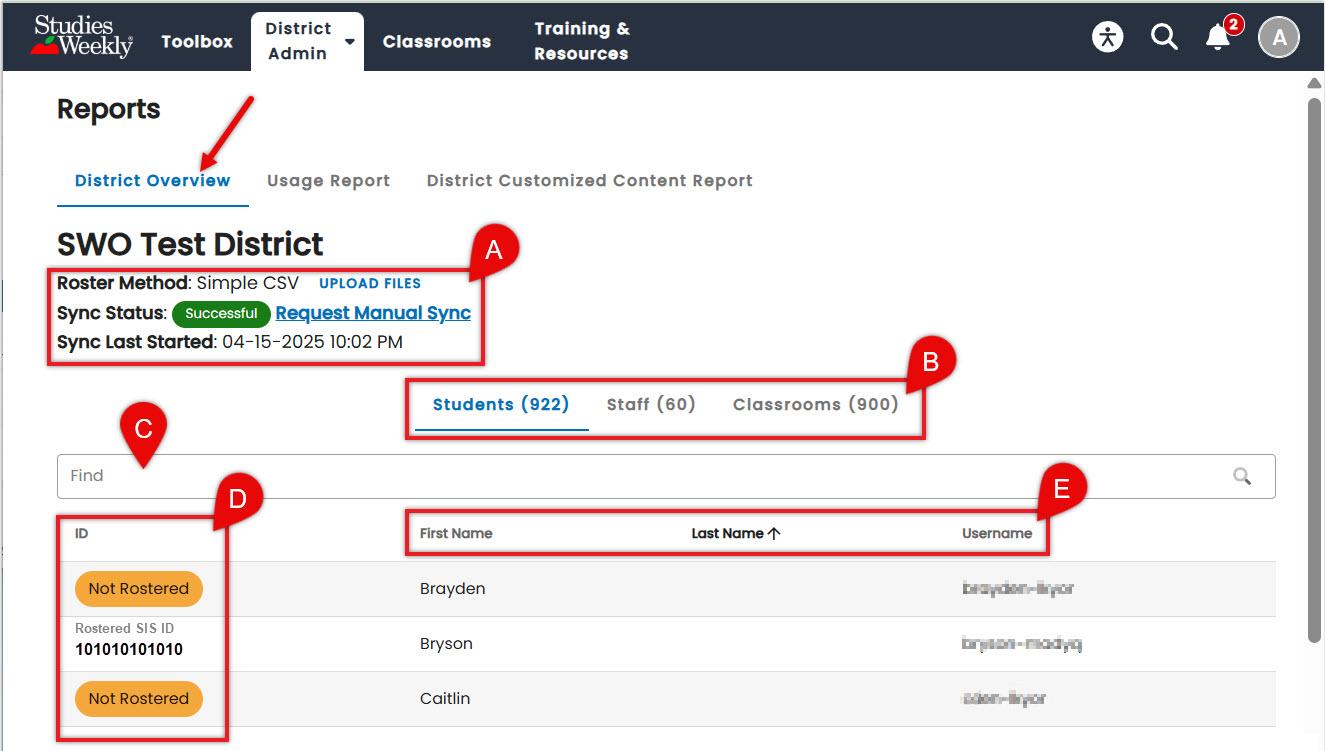1325x751 pixels.
Task: Open the Toolbox menu
Action: [x=197, y=41]
